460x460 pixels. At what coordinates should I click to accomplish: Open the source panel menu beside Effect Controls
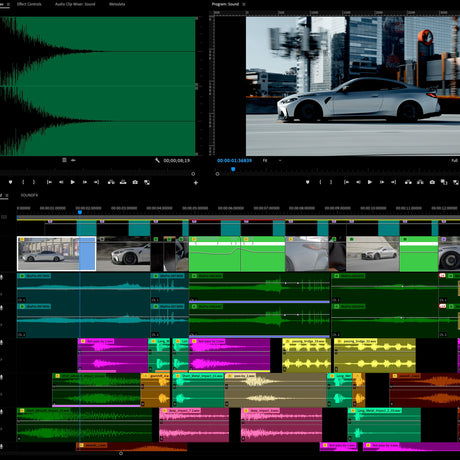coord(8,4)
